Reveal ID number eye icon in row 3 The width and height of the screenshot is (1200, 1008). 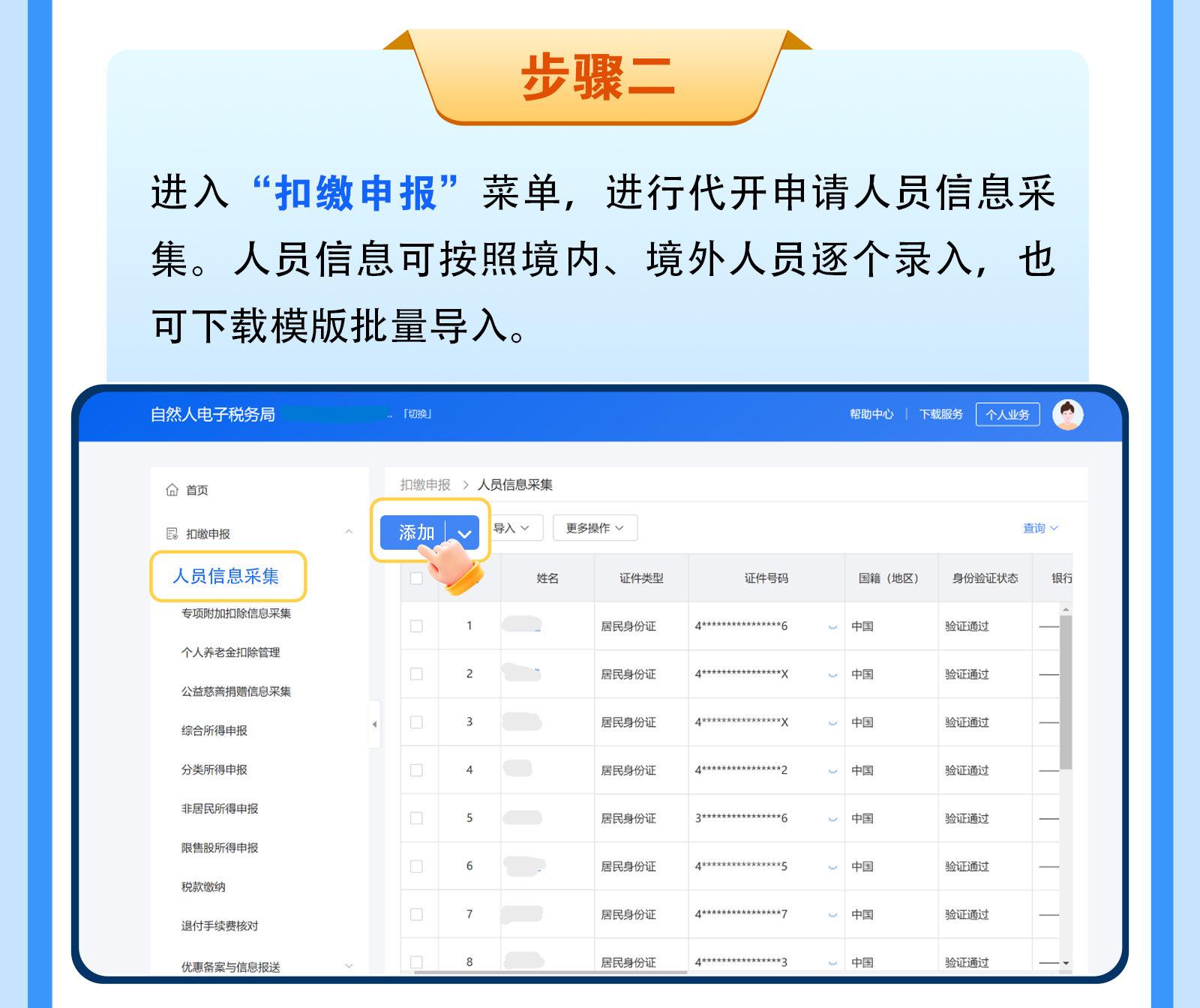(832, 723)
